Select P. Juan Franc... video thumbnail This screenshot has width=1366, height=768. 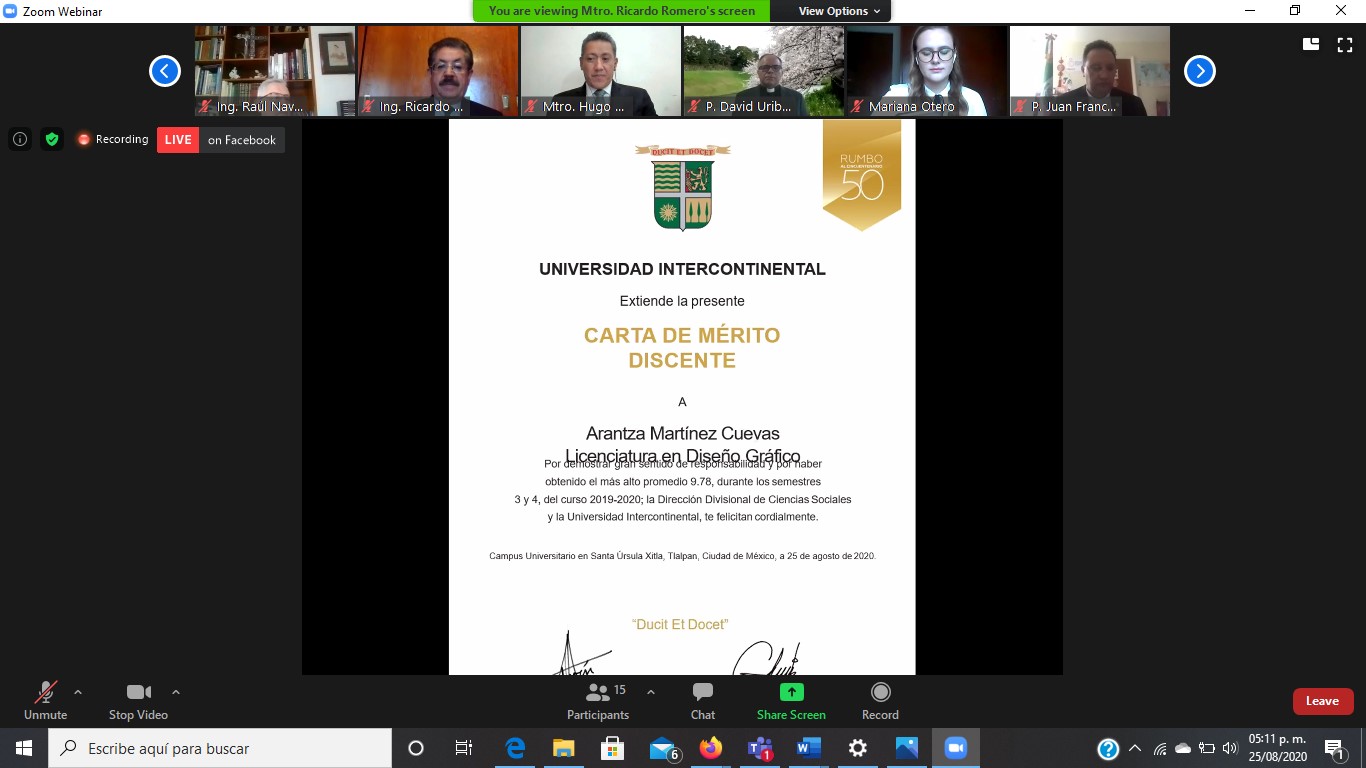(x=1090, y=71)
